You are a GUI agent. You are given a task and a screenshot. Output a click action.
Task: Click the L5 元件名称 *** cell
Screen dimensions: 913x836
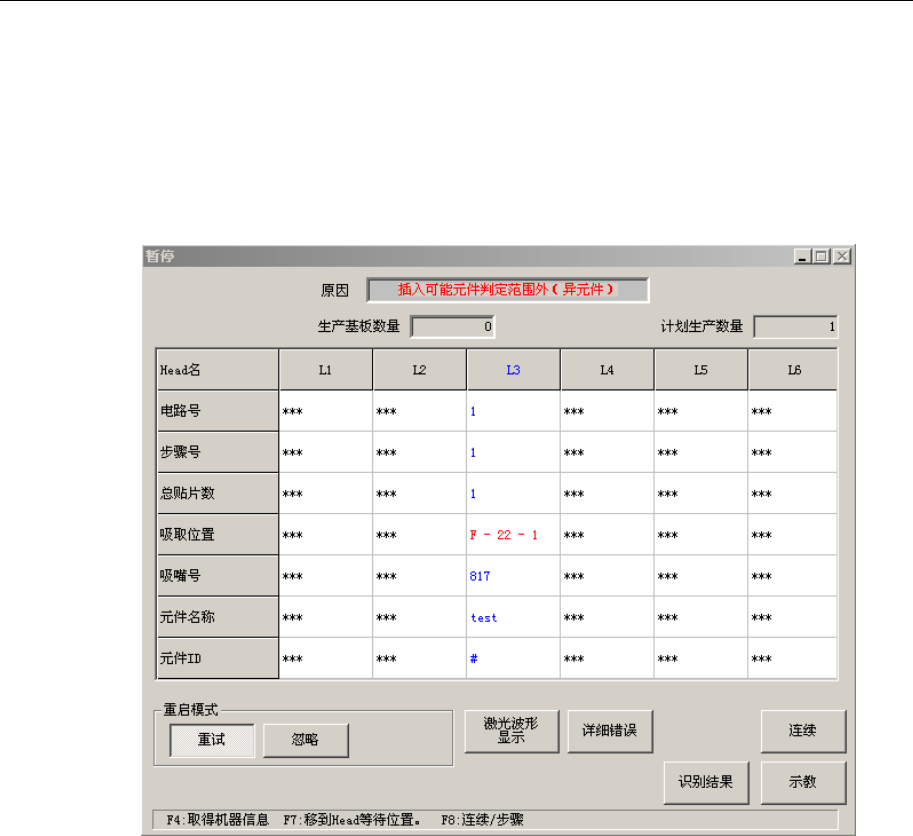tap(700, 618)
